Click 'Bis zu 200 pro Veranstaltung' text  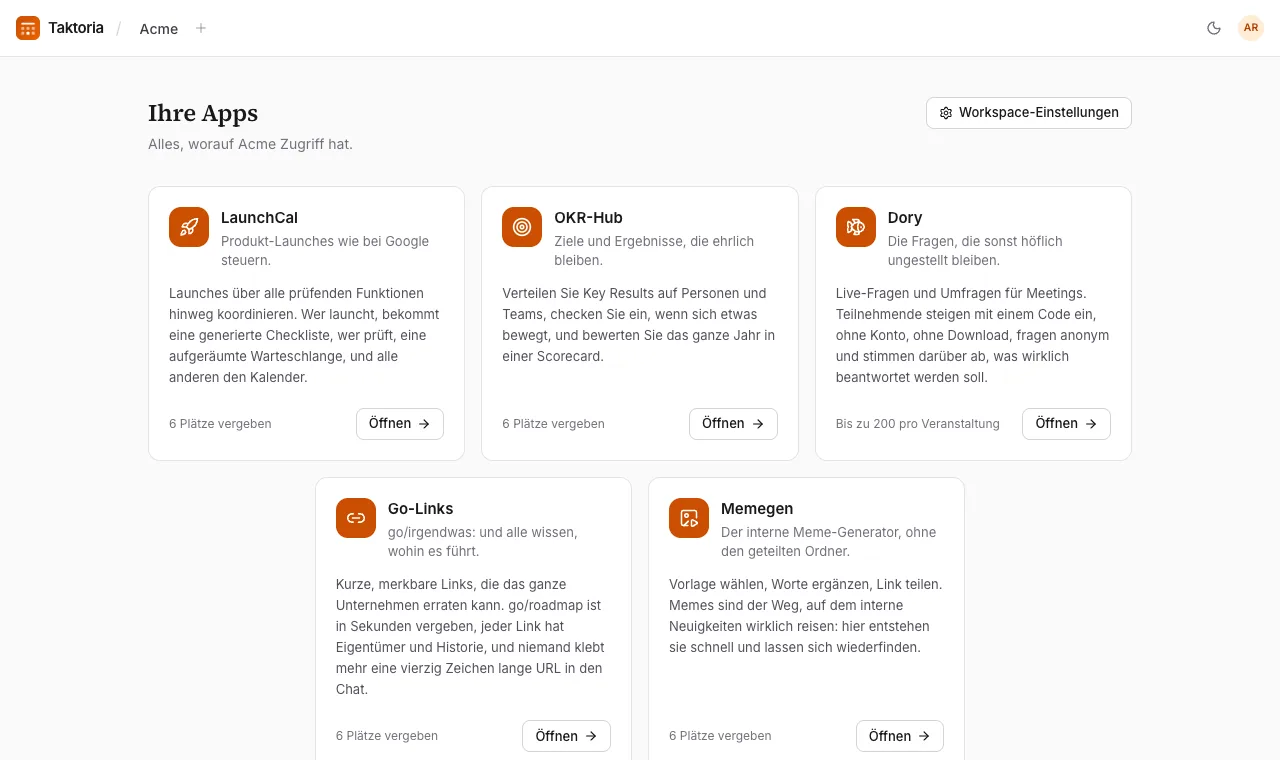coord(918,424)
